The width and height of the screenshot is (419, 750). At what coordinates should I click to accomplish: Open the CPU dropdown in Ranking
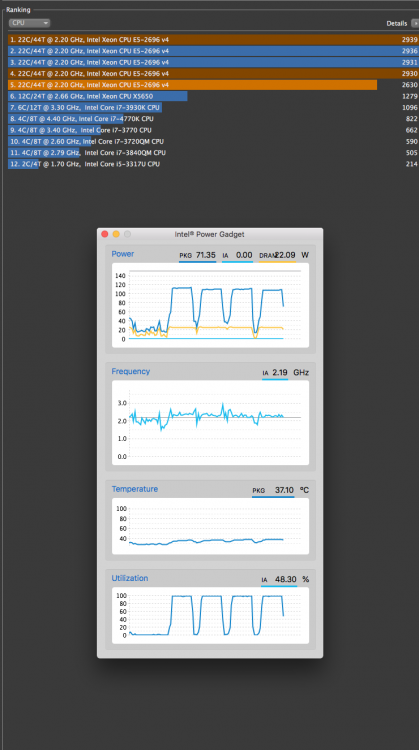point(29,23)
